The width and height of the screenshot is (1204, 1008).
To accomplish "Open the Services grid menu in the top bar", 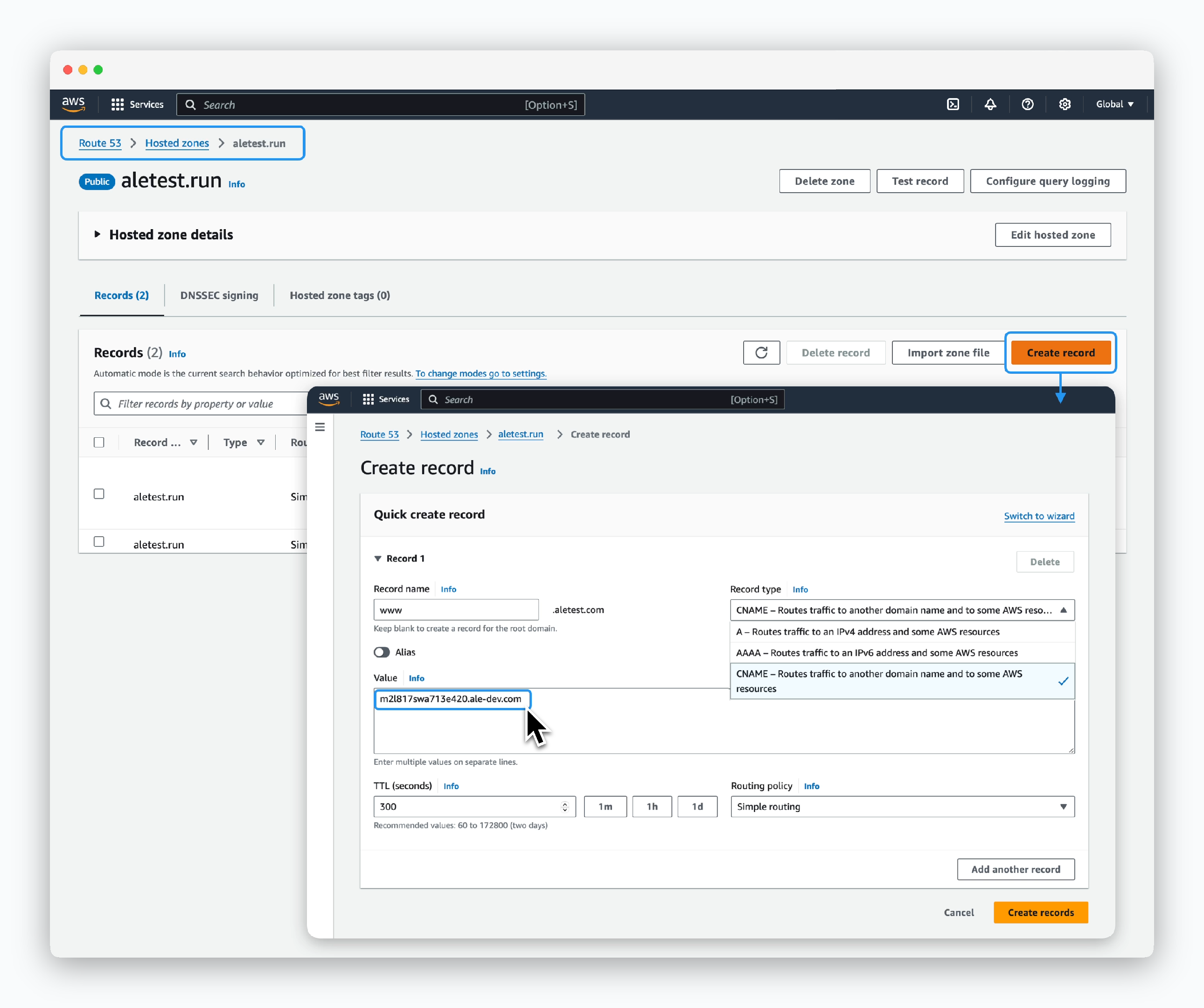I will 137,105.
